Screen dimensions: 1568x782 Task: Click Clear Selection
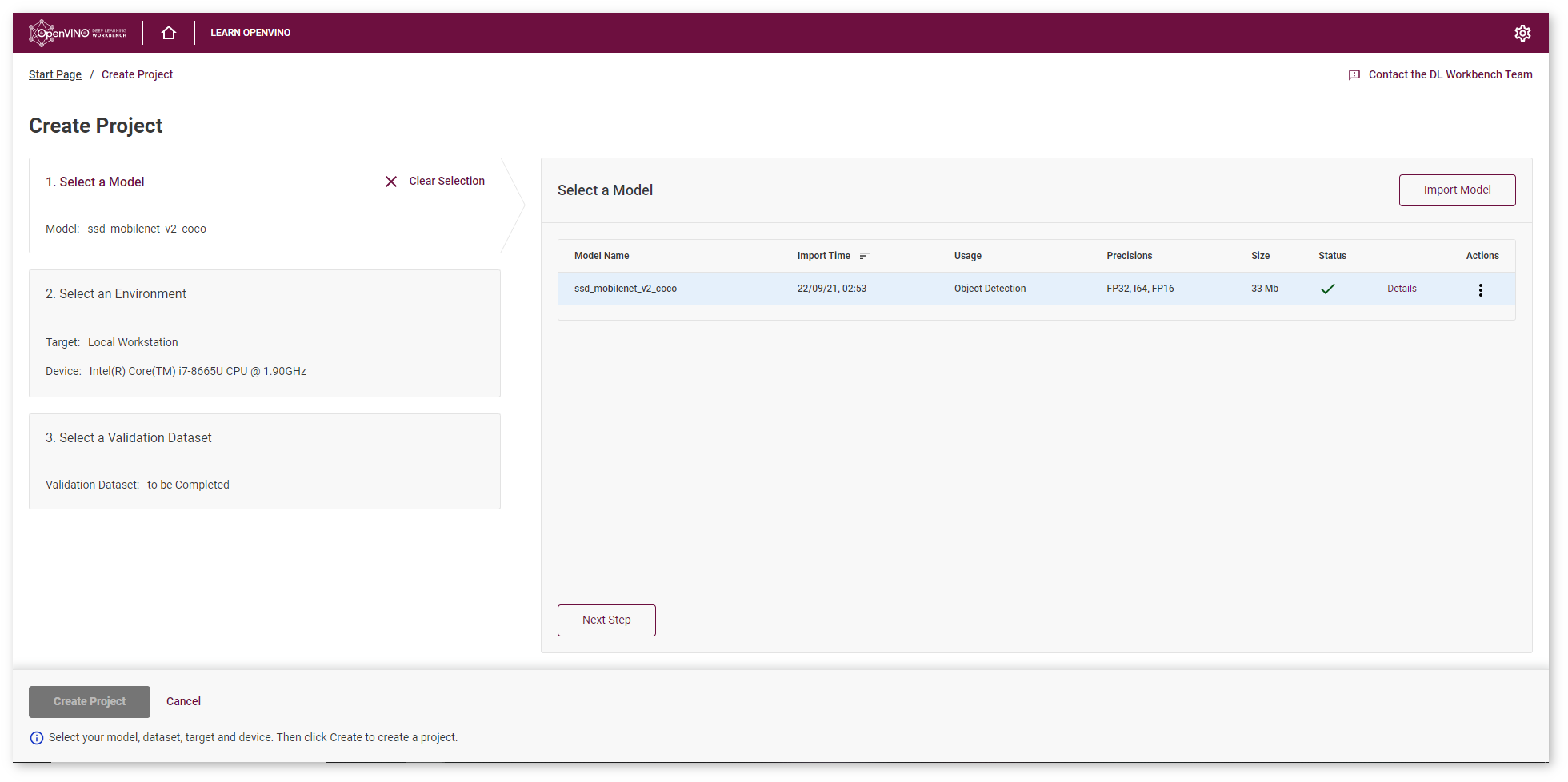click(446, 182)
